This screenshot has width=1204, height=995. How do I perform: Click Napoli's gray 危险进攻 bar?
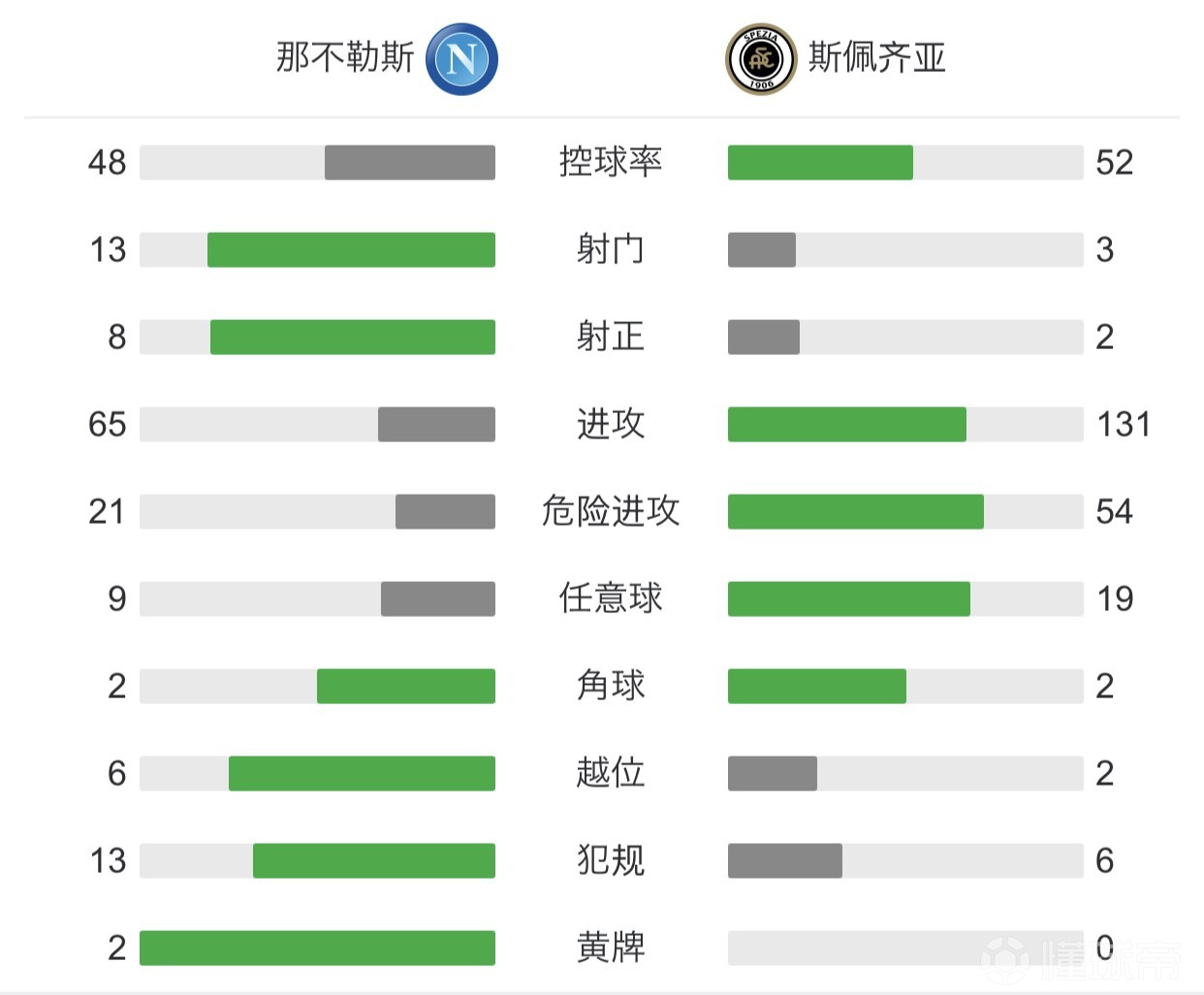445,511
